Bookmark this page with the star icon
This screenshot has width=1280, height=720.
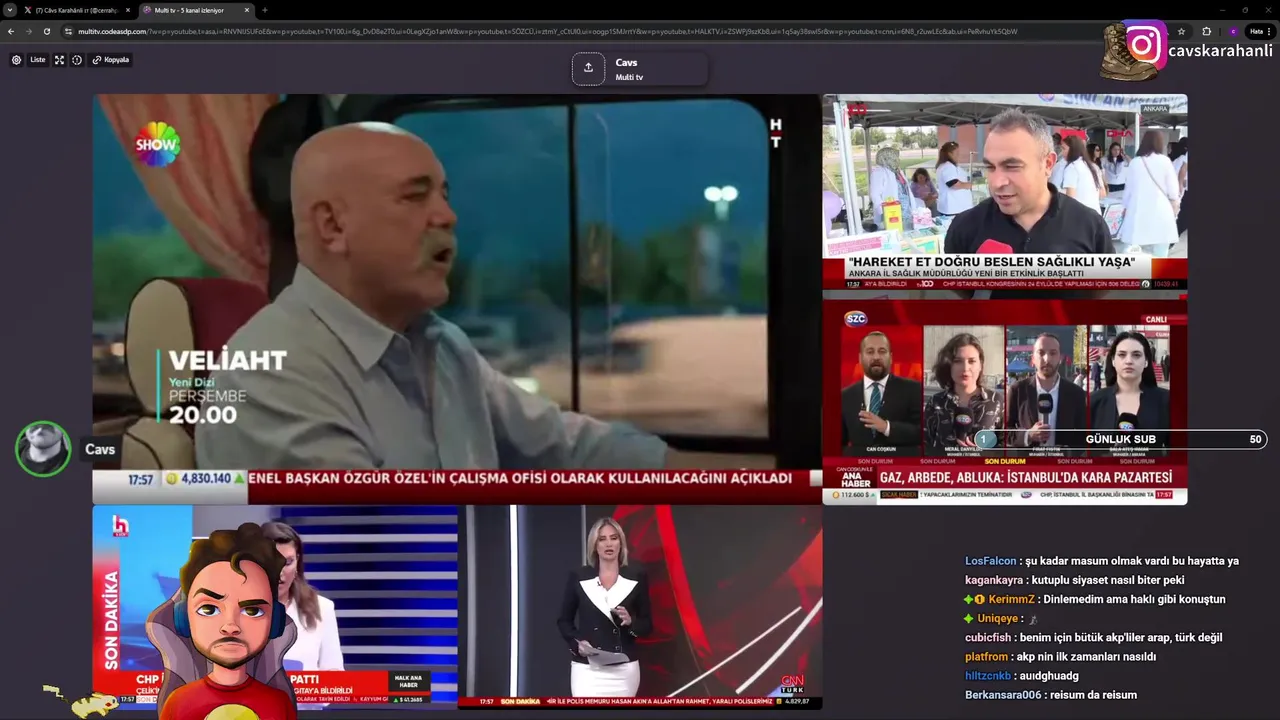click(1181, 31)
